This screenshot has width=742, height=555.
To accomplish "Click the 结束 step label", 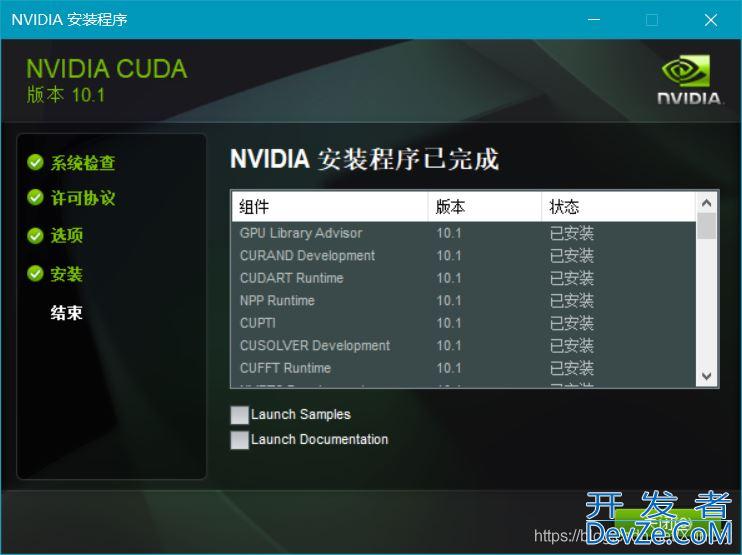I will (67, 313).
